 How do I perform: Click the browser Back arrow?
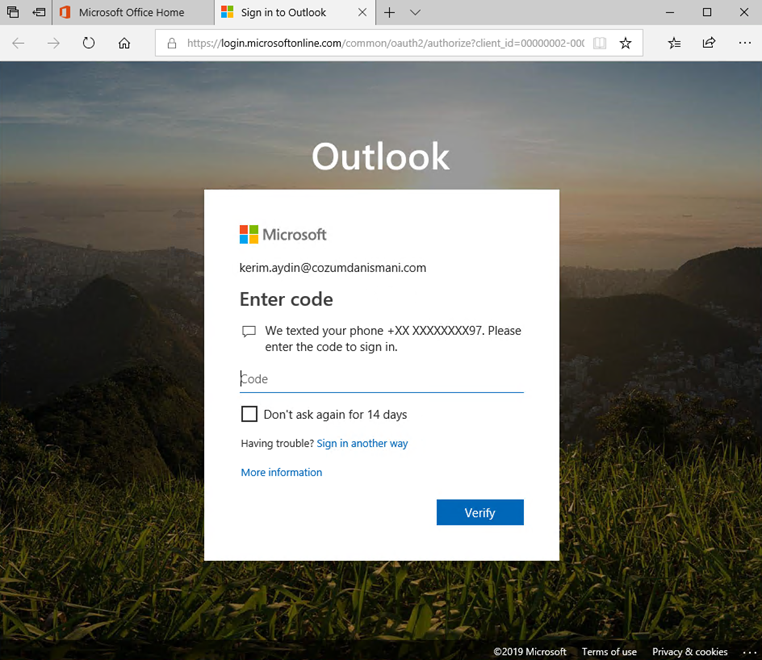coord(18,43)
